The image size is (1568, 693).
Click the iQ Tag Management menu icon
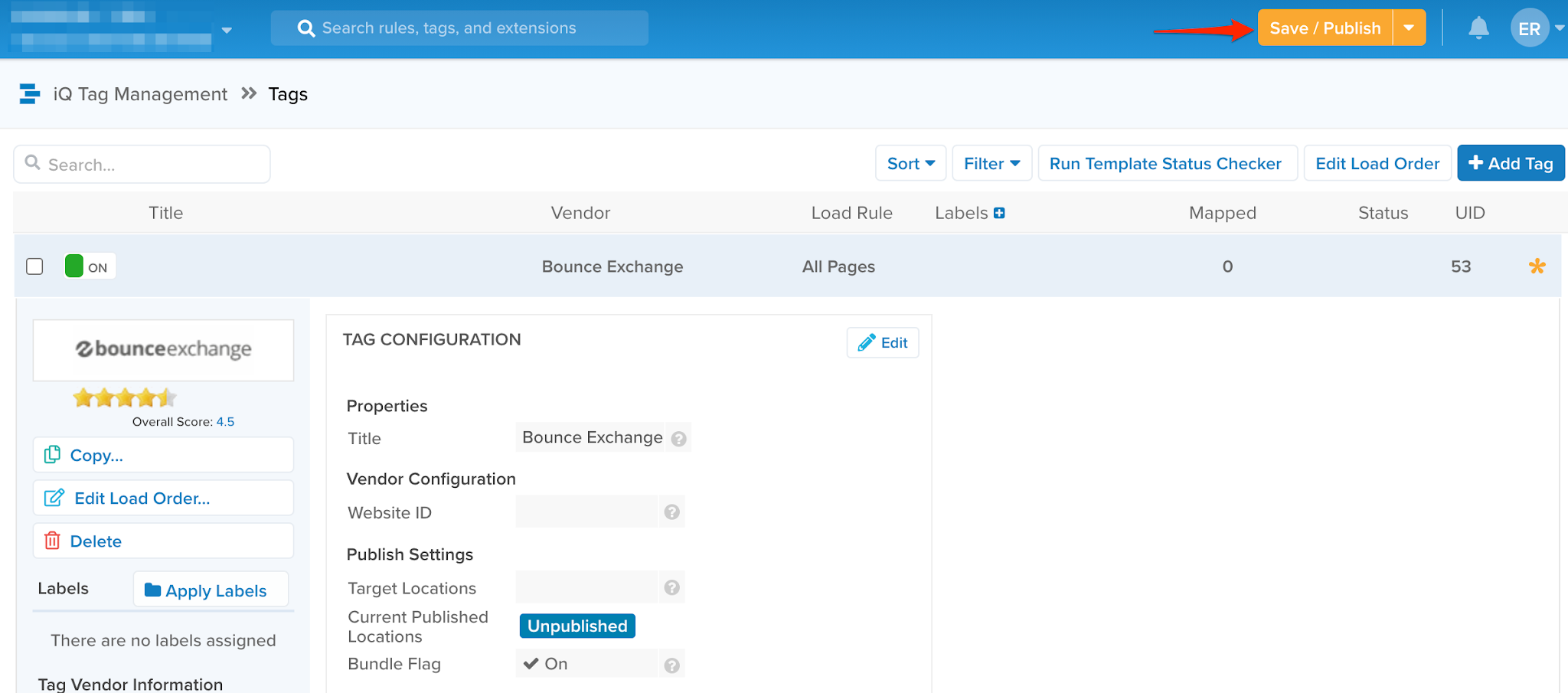29,93
